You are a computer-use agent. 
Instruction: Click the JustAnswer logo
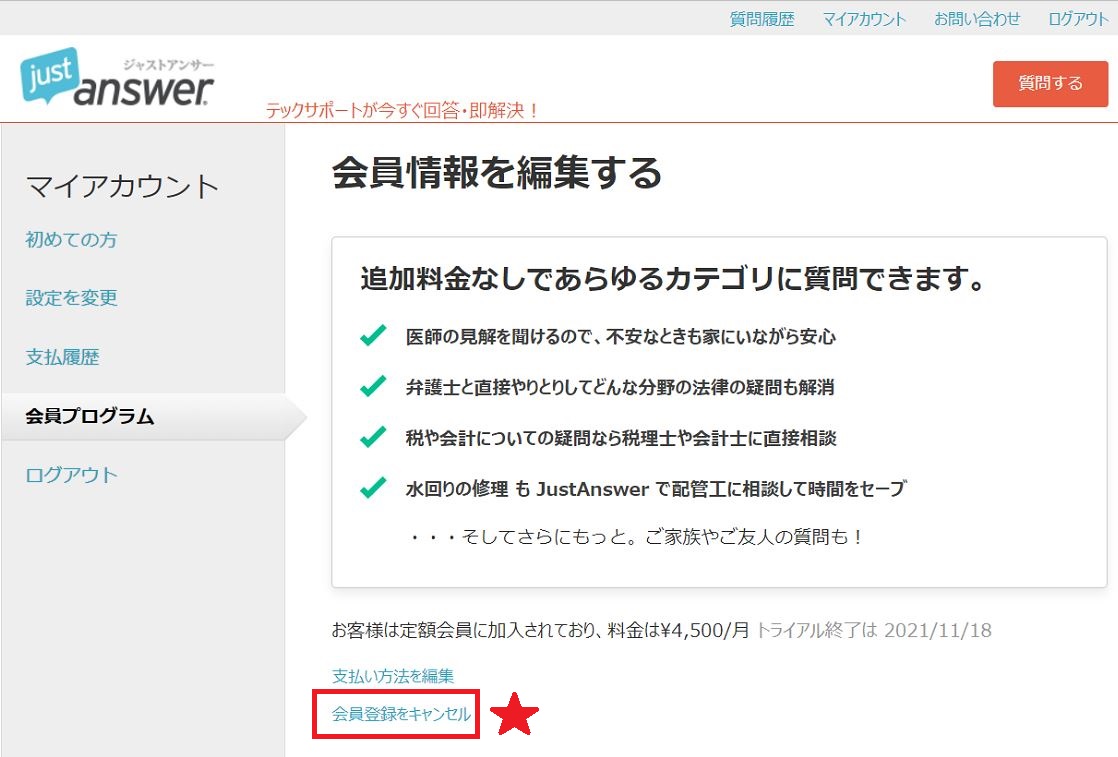pos(113,78)
